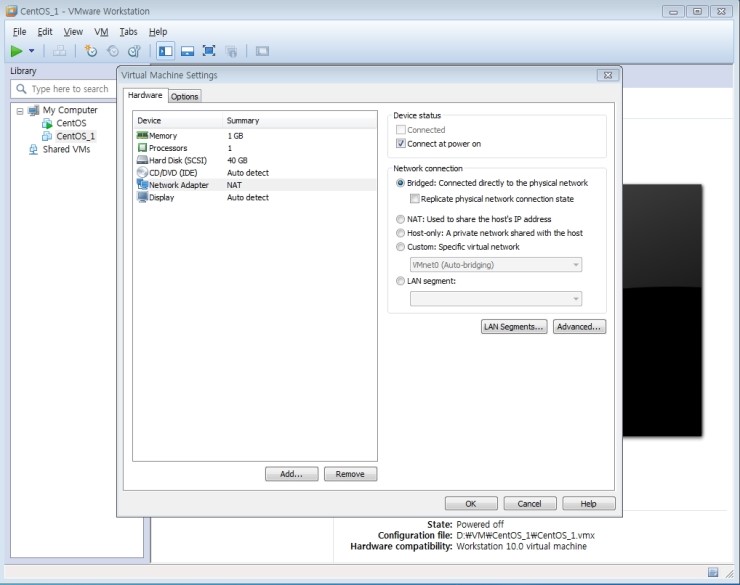The width and height of the screenshot is (740, 585).
Task: Click the Revert to snapshot icon
Action: click(x=113, y=51)
